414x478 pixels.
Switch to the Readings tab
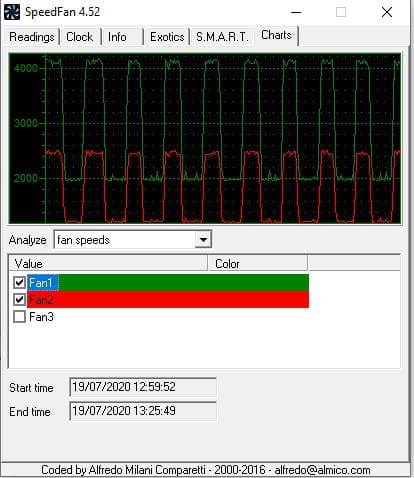coord(32,37)
